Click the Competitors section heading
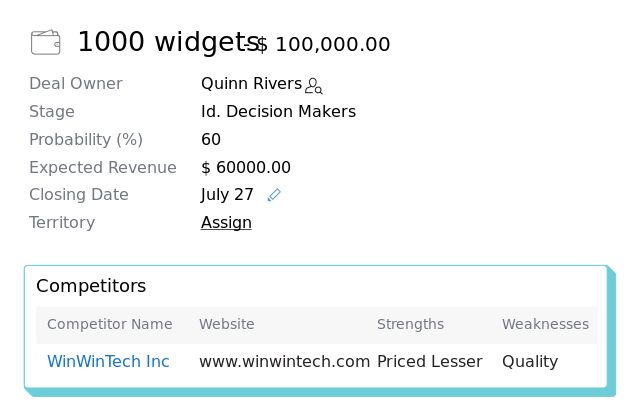The height and width of the screenshot is (420, 640). [91, 286]
